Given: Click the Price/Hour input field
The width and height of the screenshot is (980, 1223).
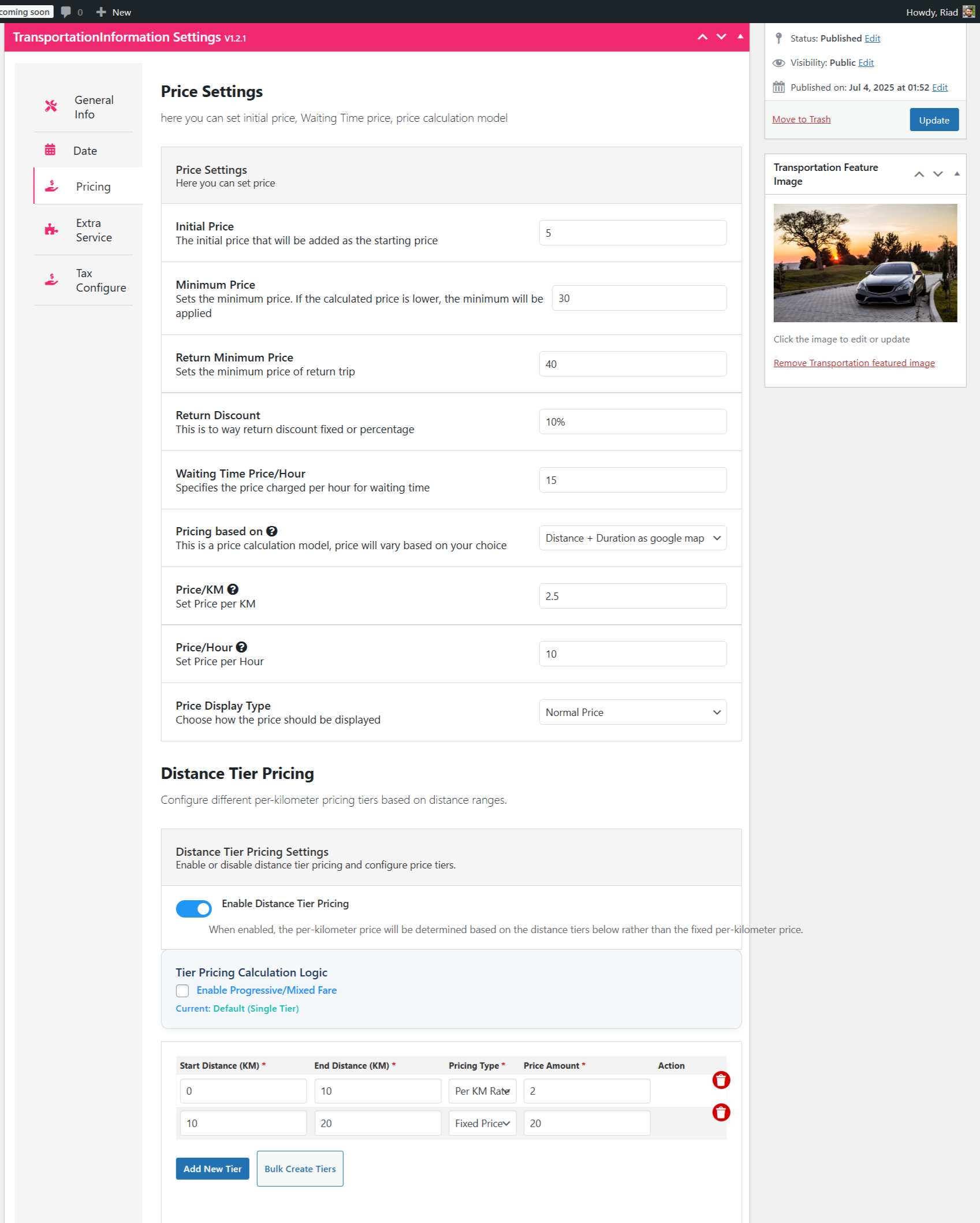Looking at the screenshot, I should [x=632, y=654].
